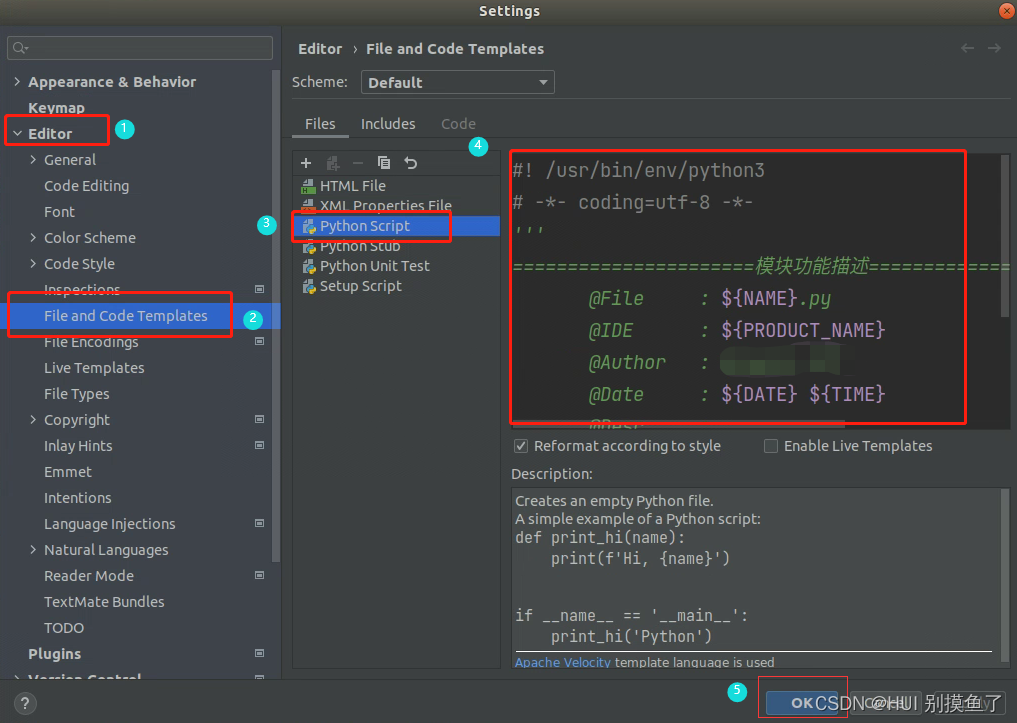Screen dimensions: 1017x723
Task: Click Editor in the breadcrumb
Action: [x=320, y=49]
